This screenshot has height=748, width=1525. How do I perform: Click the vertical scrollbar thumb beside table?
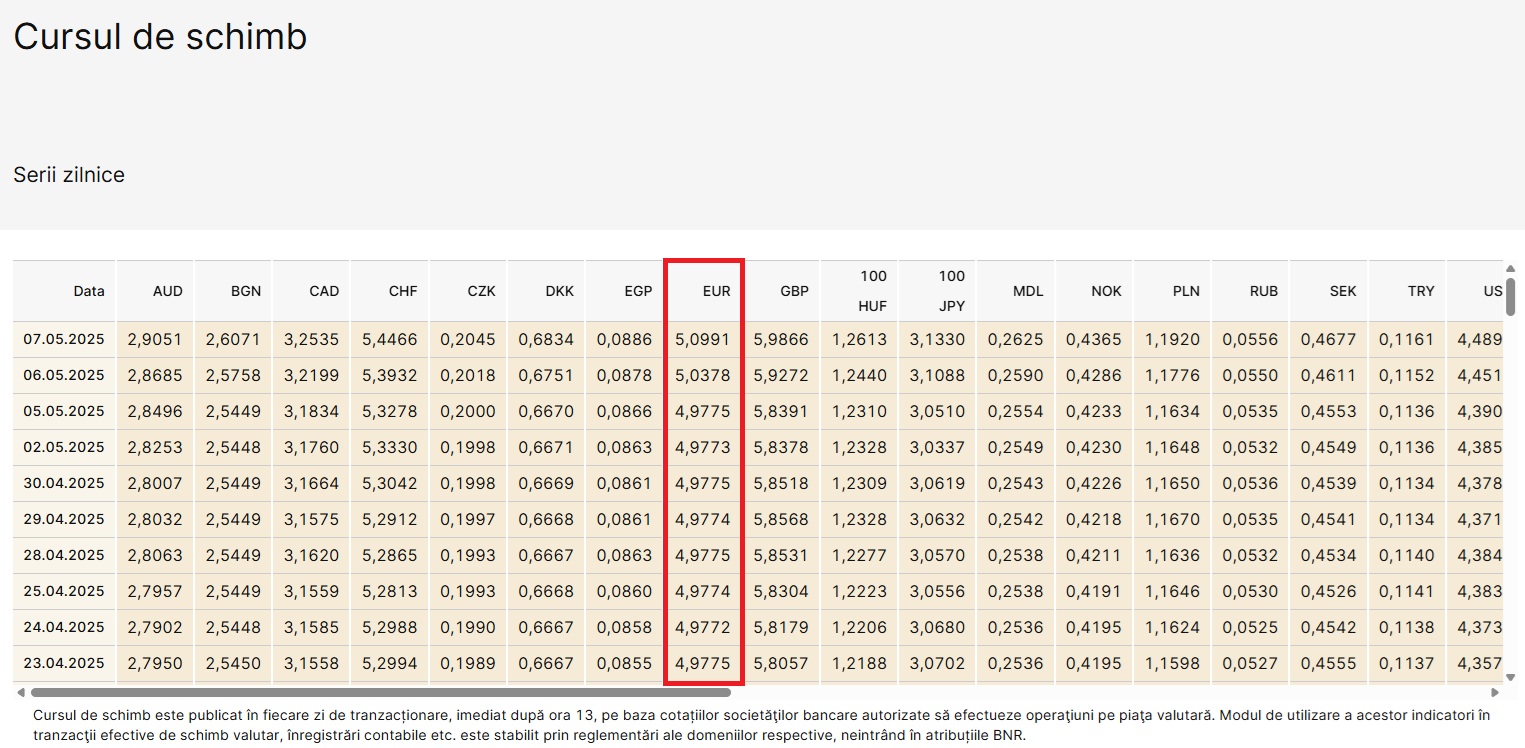[1510, 297]
